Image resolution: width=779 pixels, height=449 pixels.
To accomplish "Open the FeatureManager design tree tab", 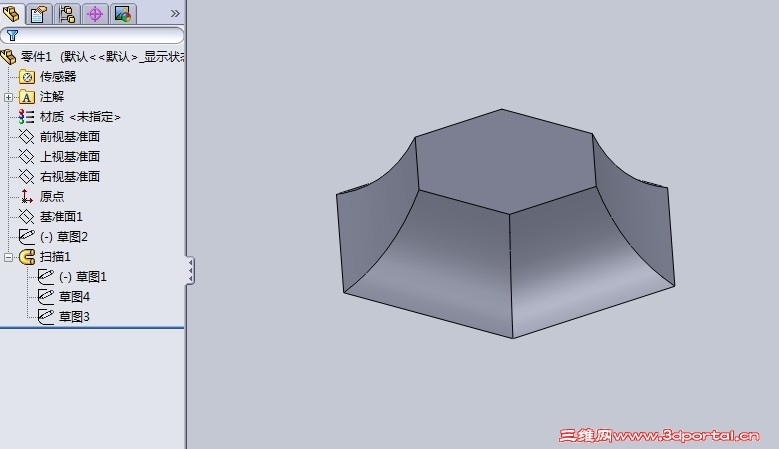I will (x=12, y=13).
